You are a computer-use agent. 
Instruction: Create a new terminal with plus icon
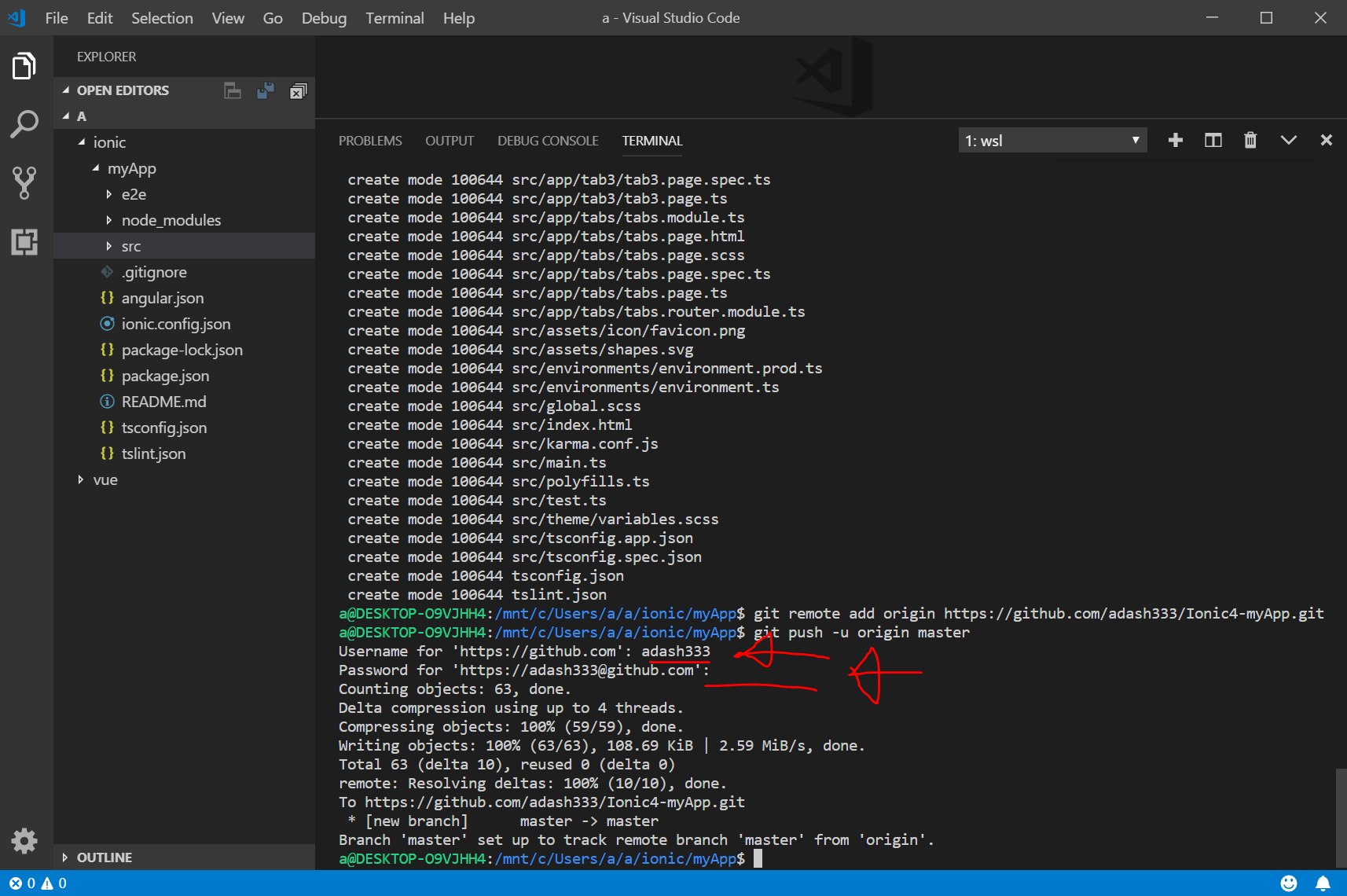[x=1176, y=141]
